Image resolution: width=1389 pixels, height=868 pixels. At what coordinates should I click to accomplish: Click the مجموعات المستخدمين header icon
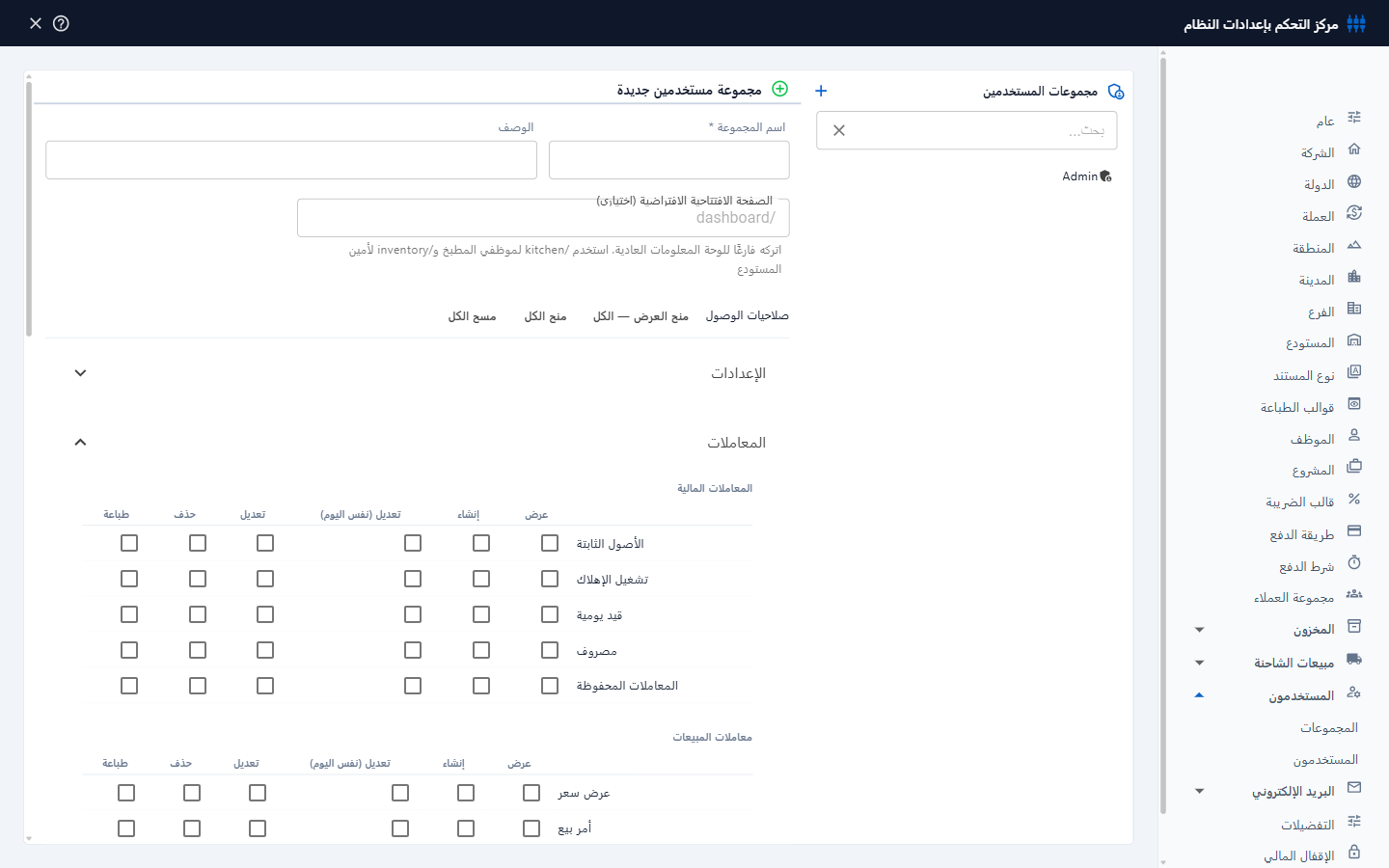(x=1116, y=92)
